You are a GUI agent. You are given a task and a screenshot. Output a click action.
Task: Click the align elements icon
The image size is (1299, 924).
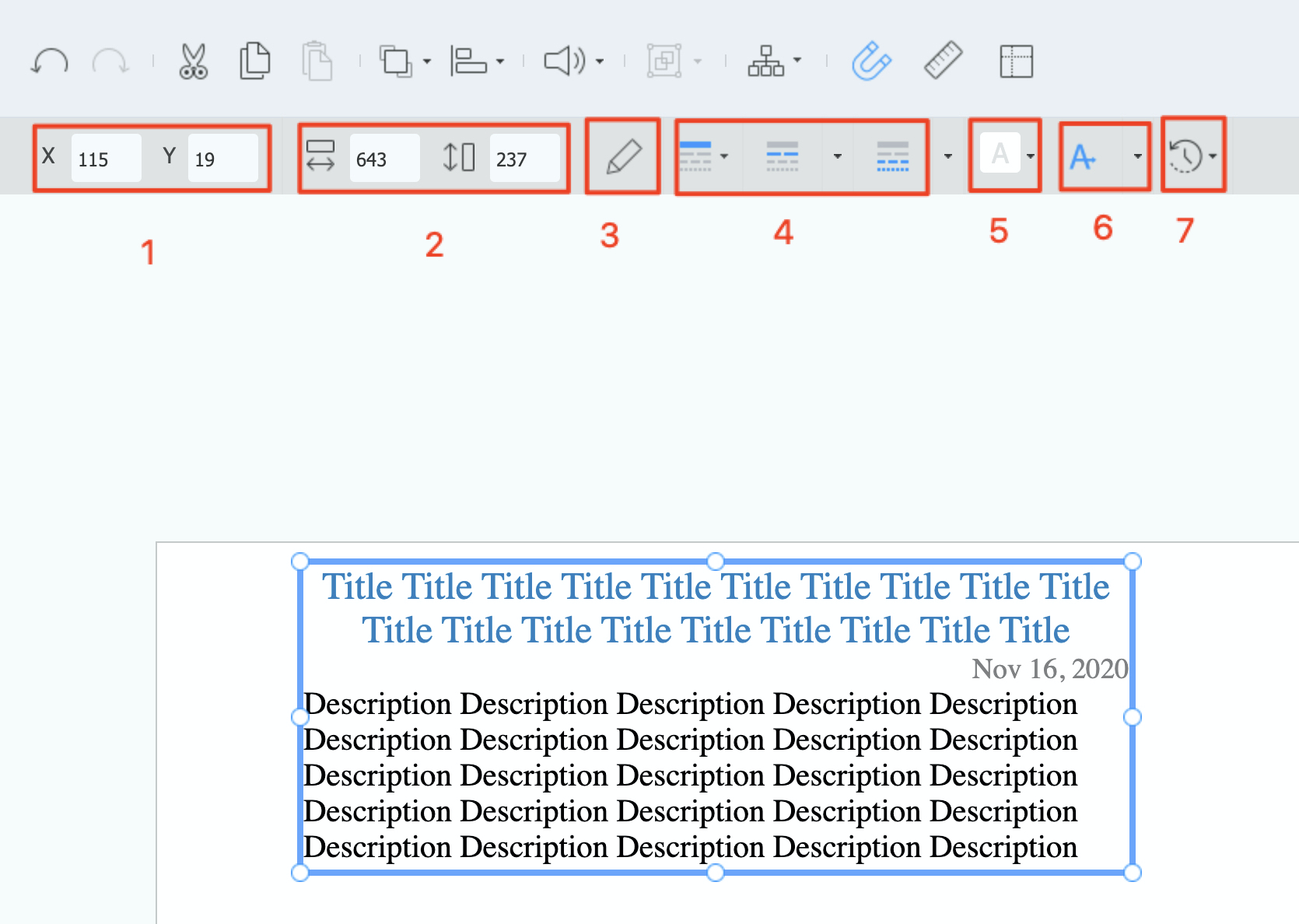click(468, 61)
